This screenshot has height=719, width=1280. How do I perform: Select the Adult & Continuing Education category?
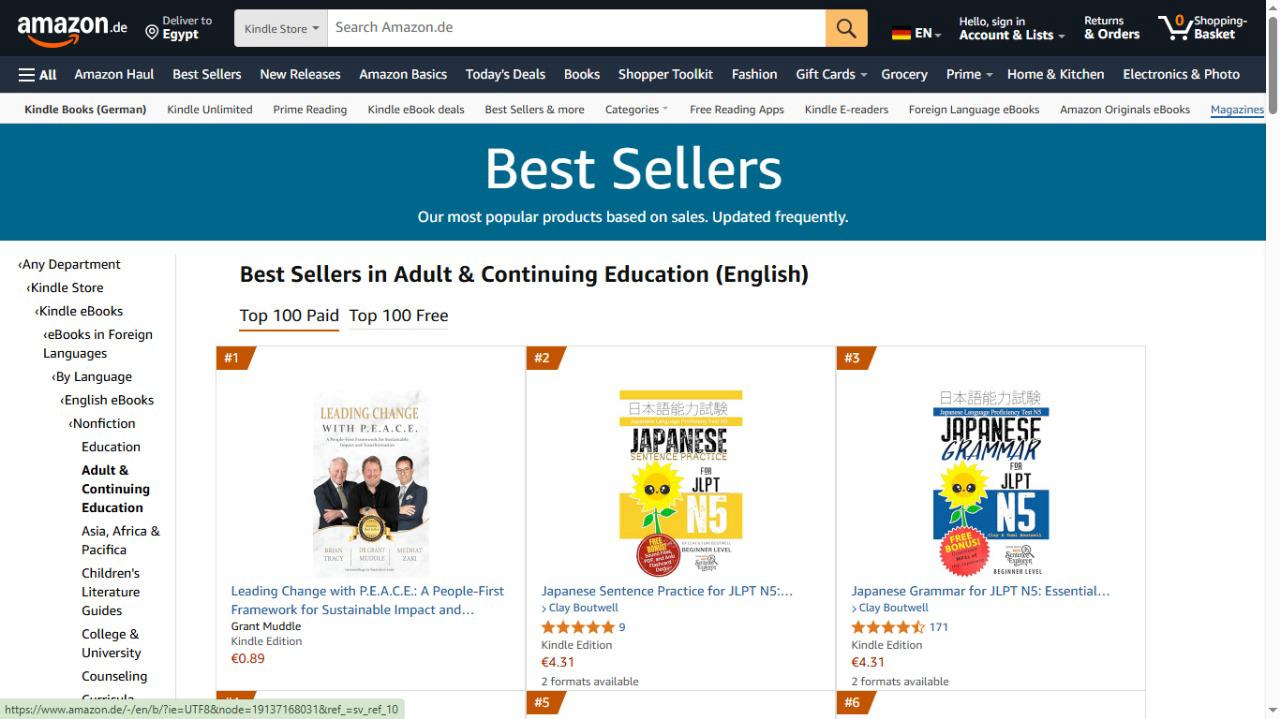click(116, 488)
